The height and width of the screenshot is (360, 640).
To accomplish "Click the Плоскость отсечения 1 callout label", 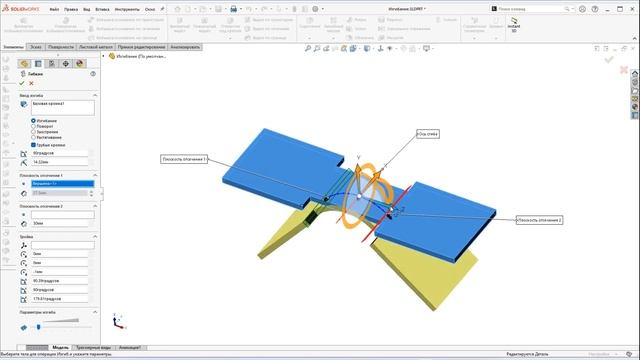I will click(184, 159).
